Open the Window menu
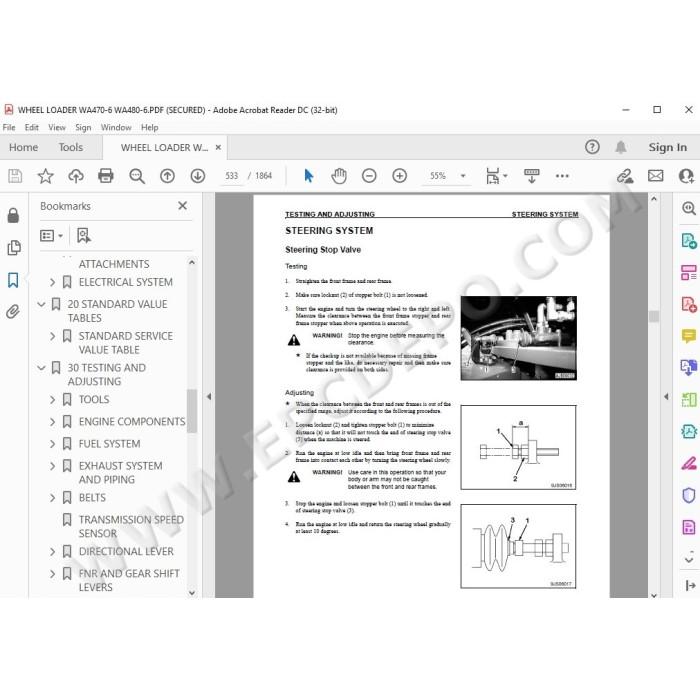This screenshot has width=700, height=700. point(116,128)
